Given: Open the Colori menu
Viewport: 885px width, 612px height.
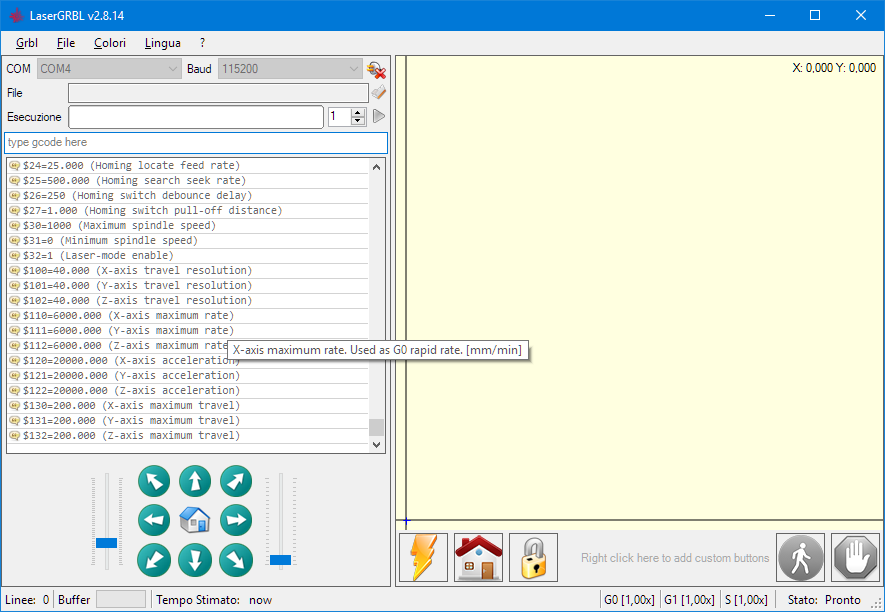Looking at the screenshot, I should click(x=109, y=43).
